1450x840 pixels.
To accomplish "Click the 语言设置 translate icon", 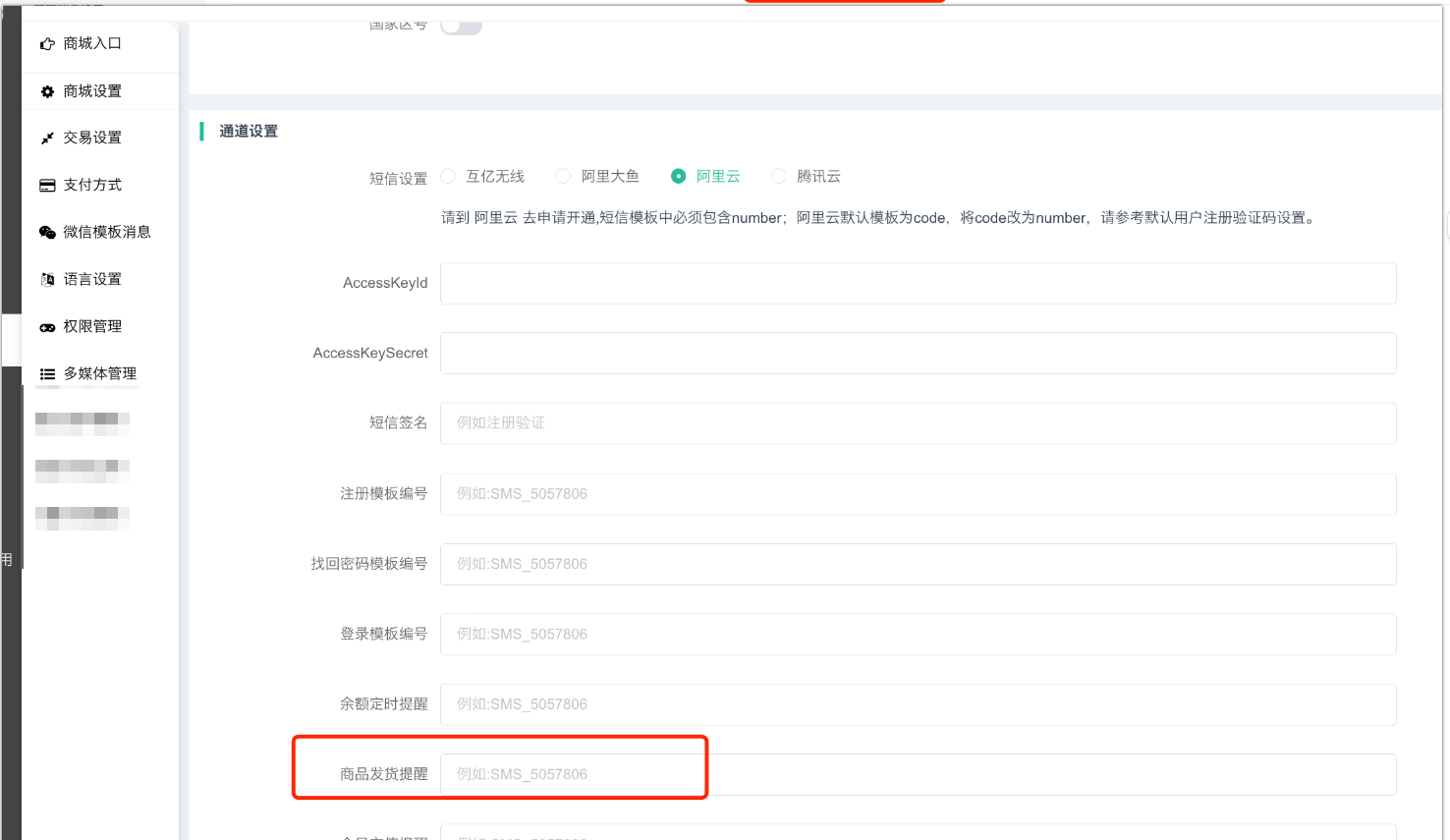I will coord(47,280).
